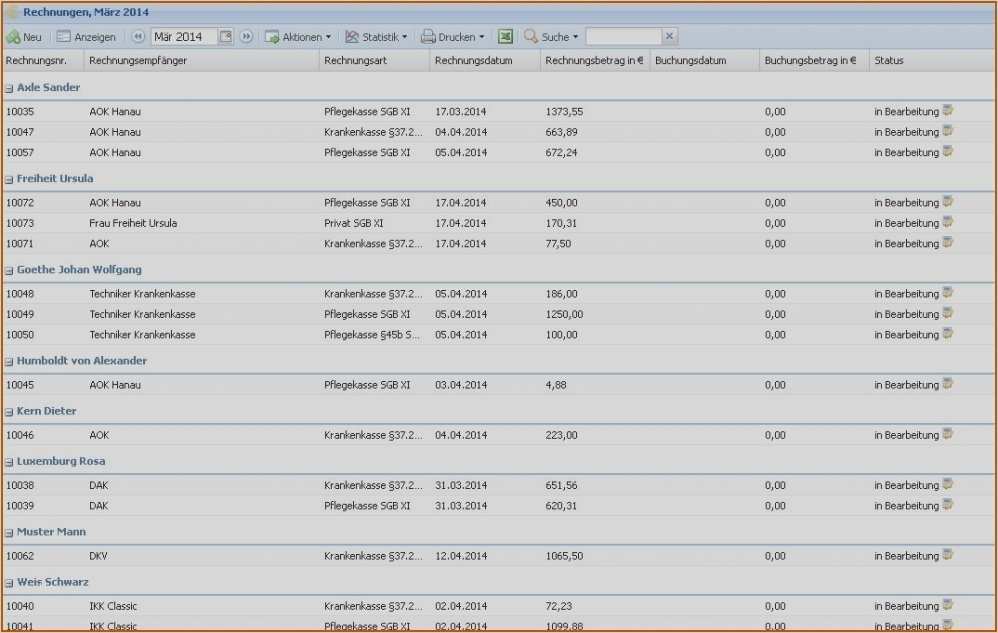The image size is (998, 633).
Task: Open the calendar picker beside Mär 2014
Action: point(225,37)
